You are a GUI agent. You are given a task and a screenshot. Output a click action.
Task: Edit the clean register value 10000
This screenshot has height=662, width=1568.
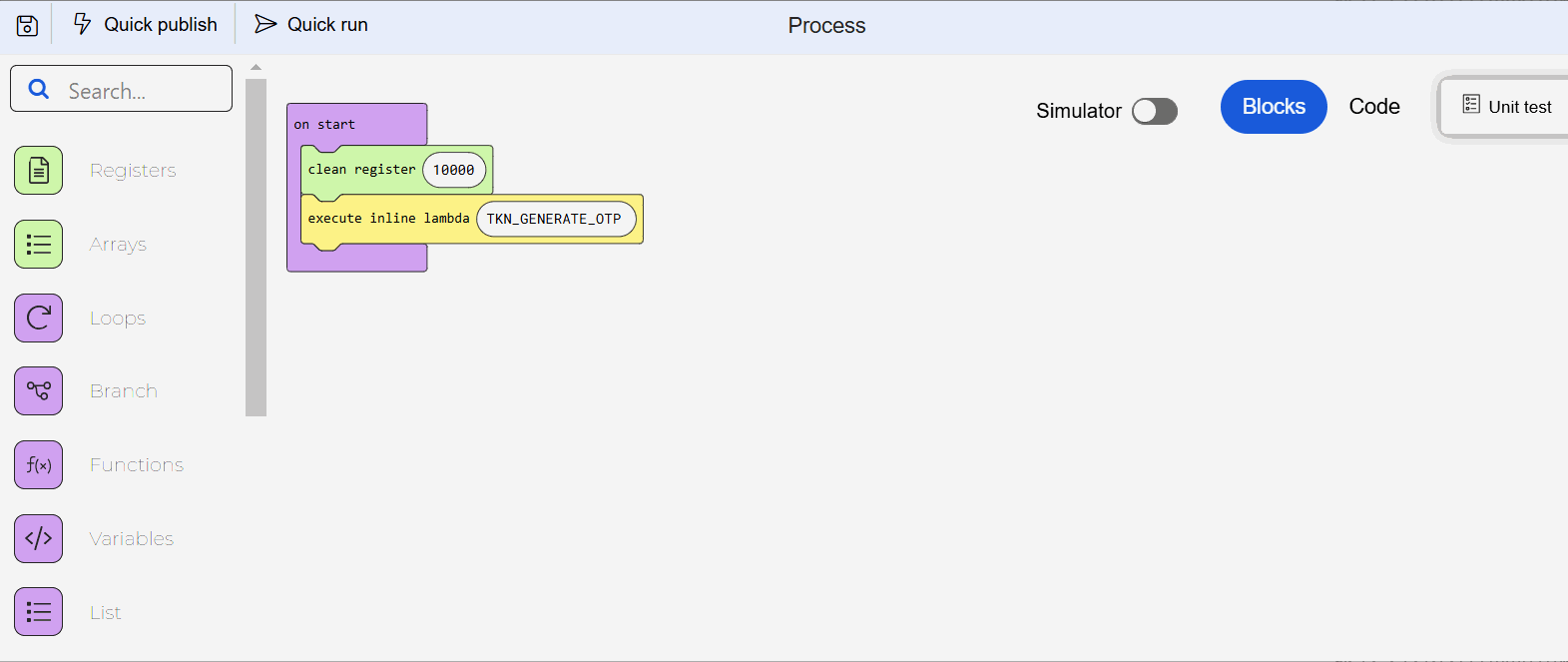pos(454,169)
